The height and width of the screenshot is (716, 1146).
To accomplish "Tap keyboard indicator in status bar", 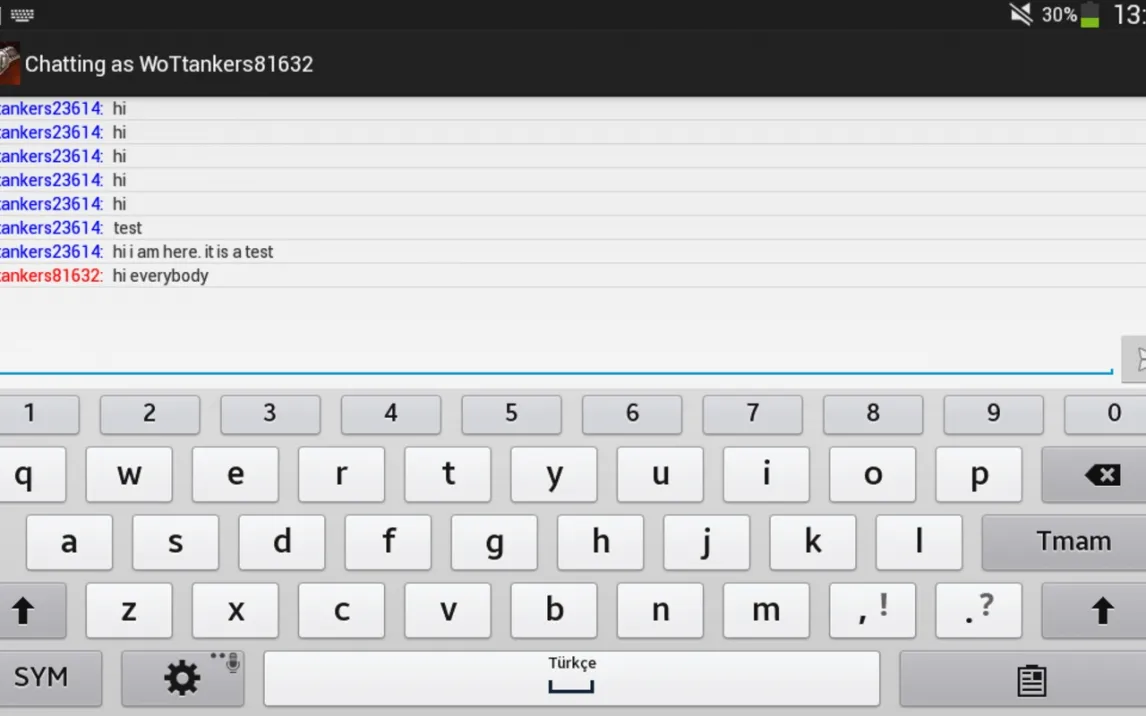I will 22,15.
